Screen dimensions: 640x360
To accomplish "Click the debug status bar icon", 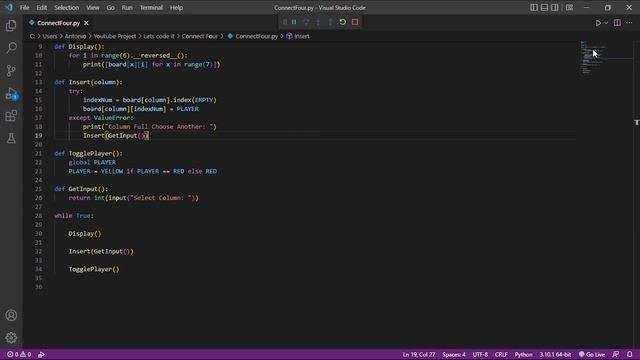I will pos(41,354).
